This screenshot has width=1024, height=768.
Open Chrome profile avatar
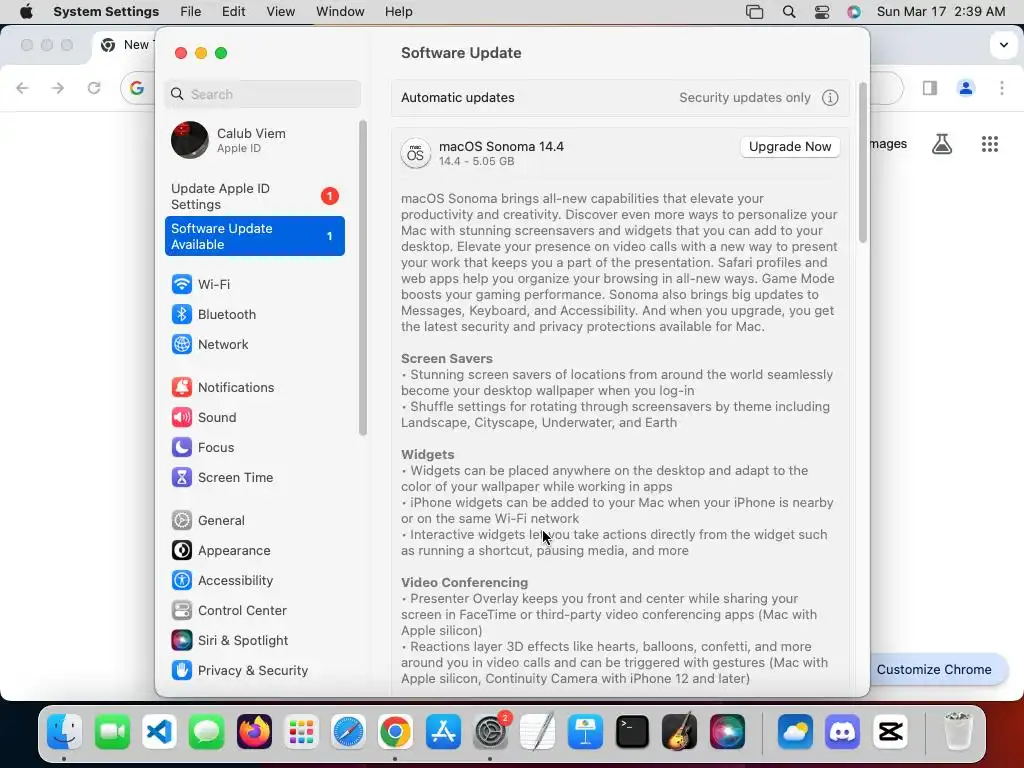tap(966, 88)
